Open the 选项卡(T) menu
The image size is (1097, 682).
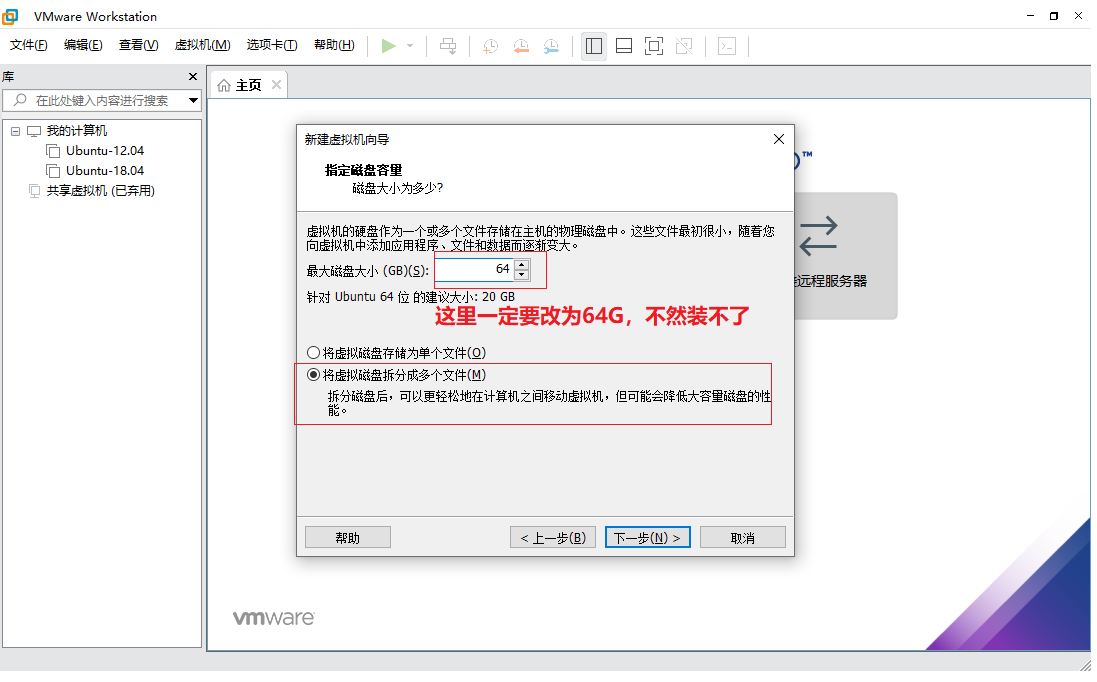click(x=272, y=45)
